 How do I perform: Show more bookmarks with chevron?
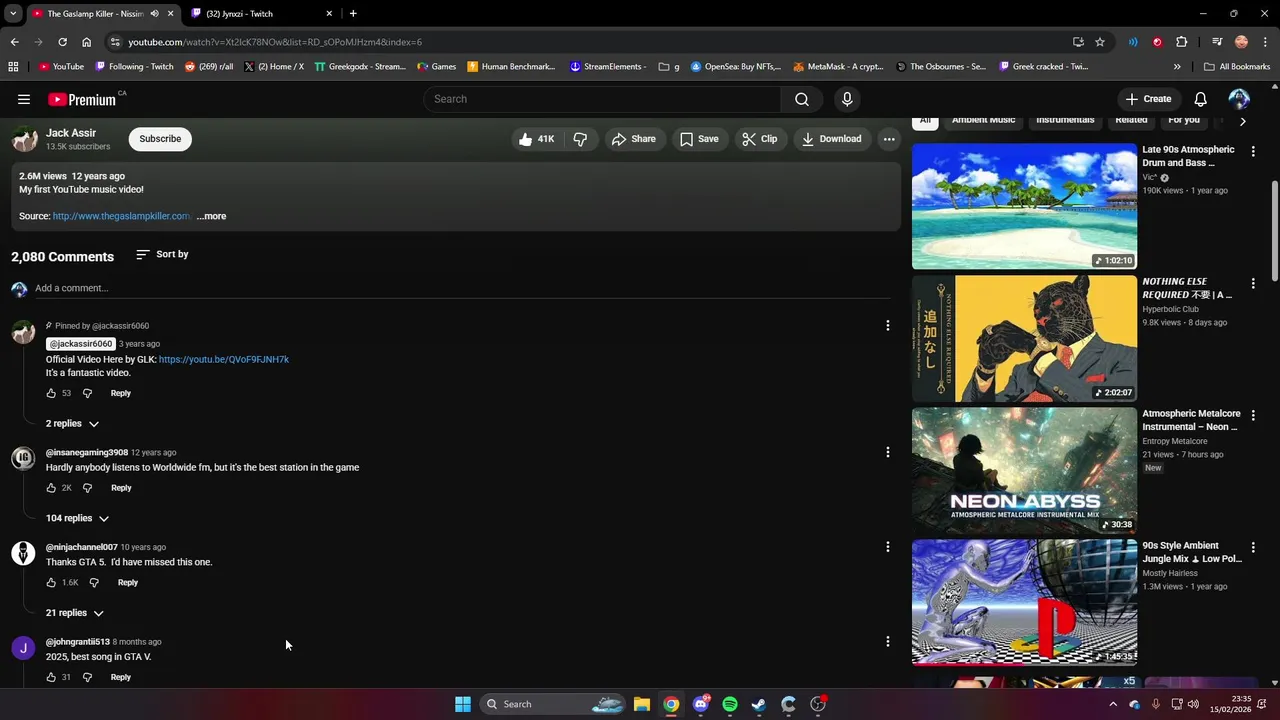click(x=1177, y=67)
